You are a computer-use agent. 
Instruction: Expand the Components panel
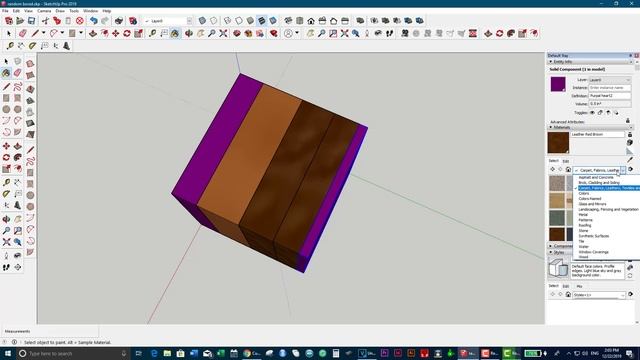click(x=551, y=246)
